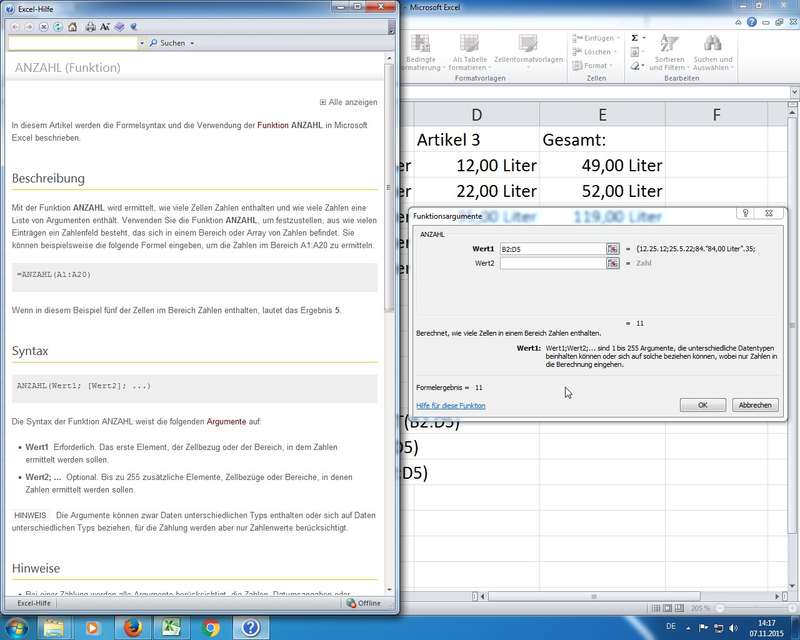This screenshot has width=800, height=640.
Task: Click the Refresh icon in help toolbar
Action: 57,27
